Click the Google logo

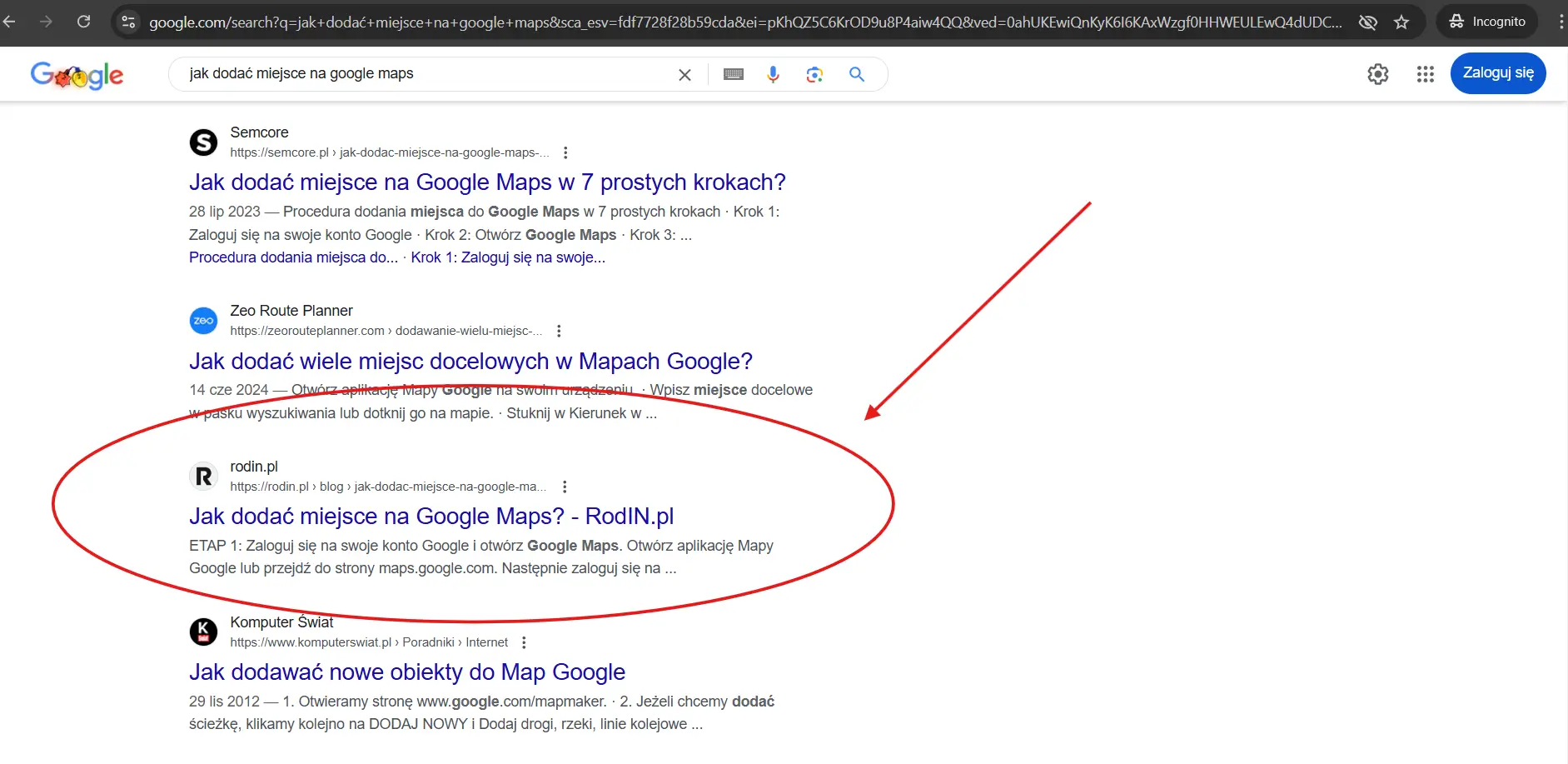[x=77, y=75]
